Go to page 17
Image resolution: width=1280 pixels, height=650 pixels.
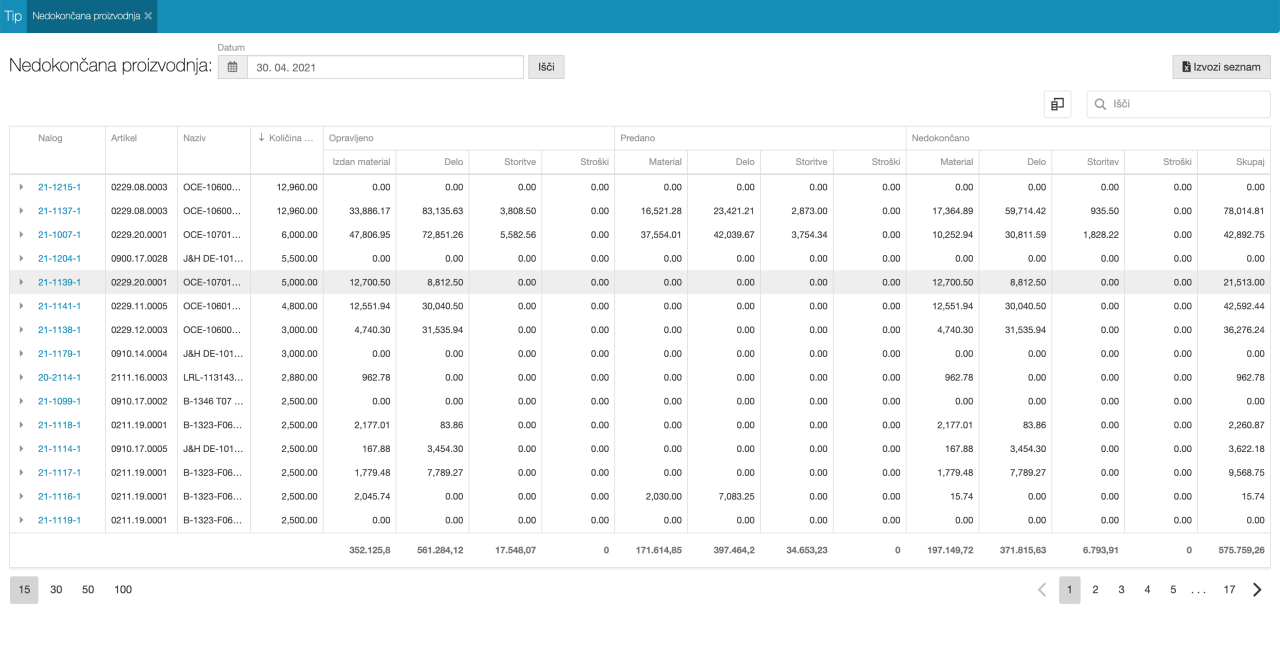[x=1229, y=590]
